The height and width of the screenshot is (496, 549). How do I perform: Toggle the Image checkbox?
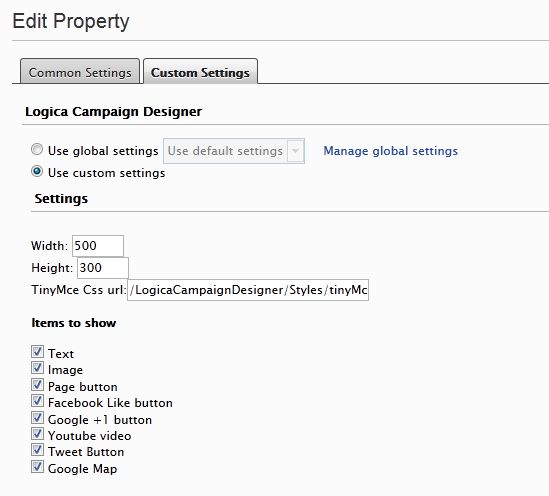tap(37, 368)
